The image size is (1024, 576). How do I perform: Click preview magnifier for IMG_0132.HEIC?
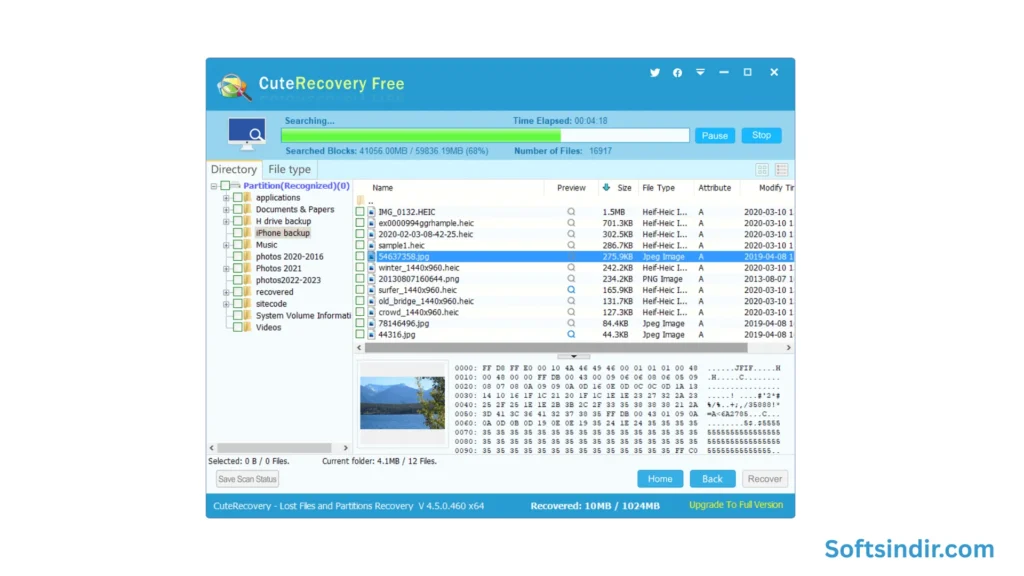(x=572, y=212)
